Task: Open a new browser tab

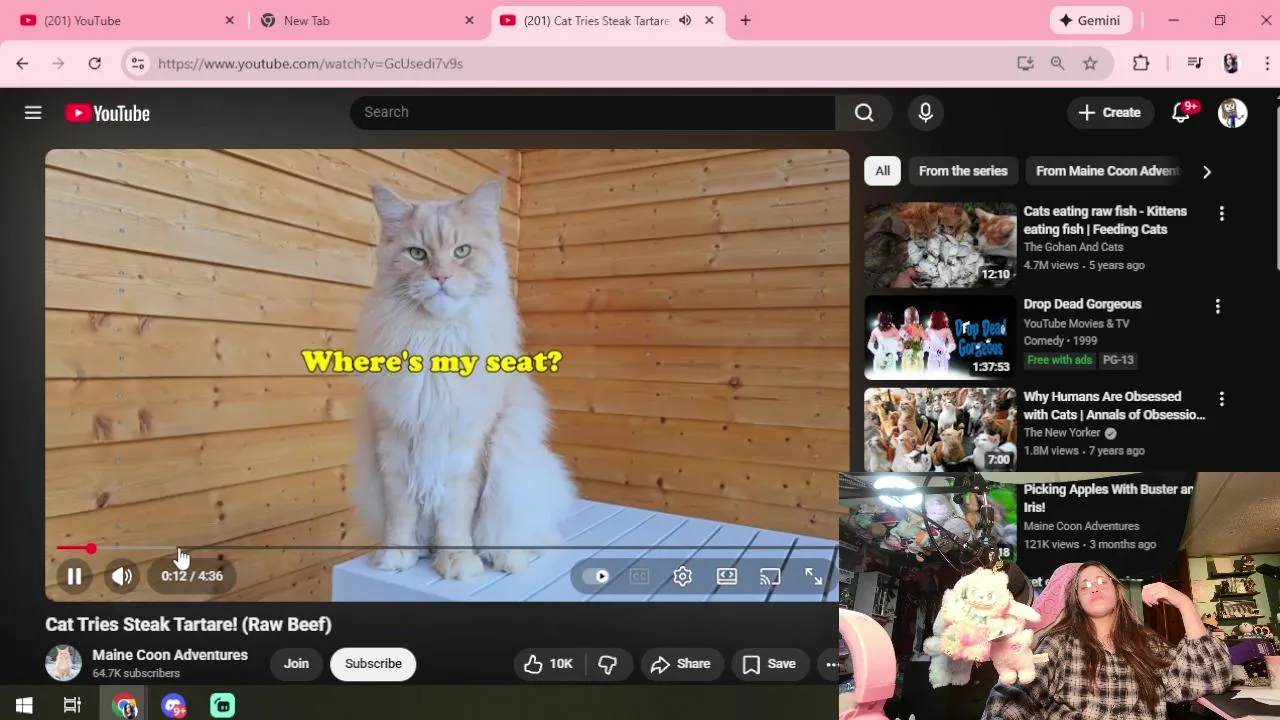Action: [745, 20]
